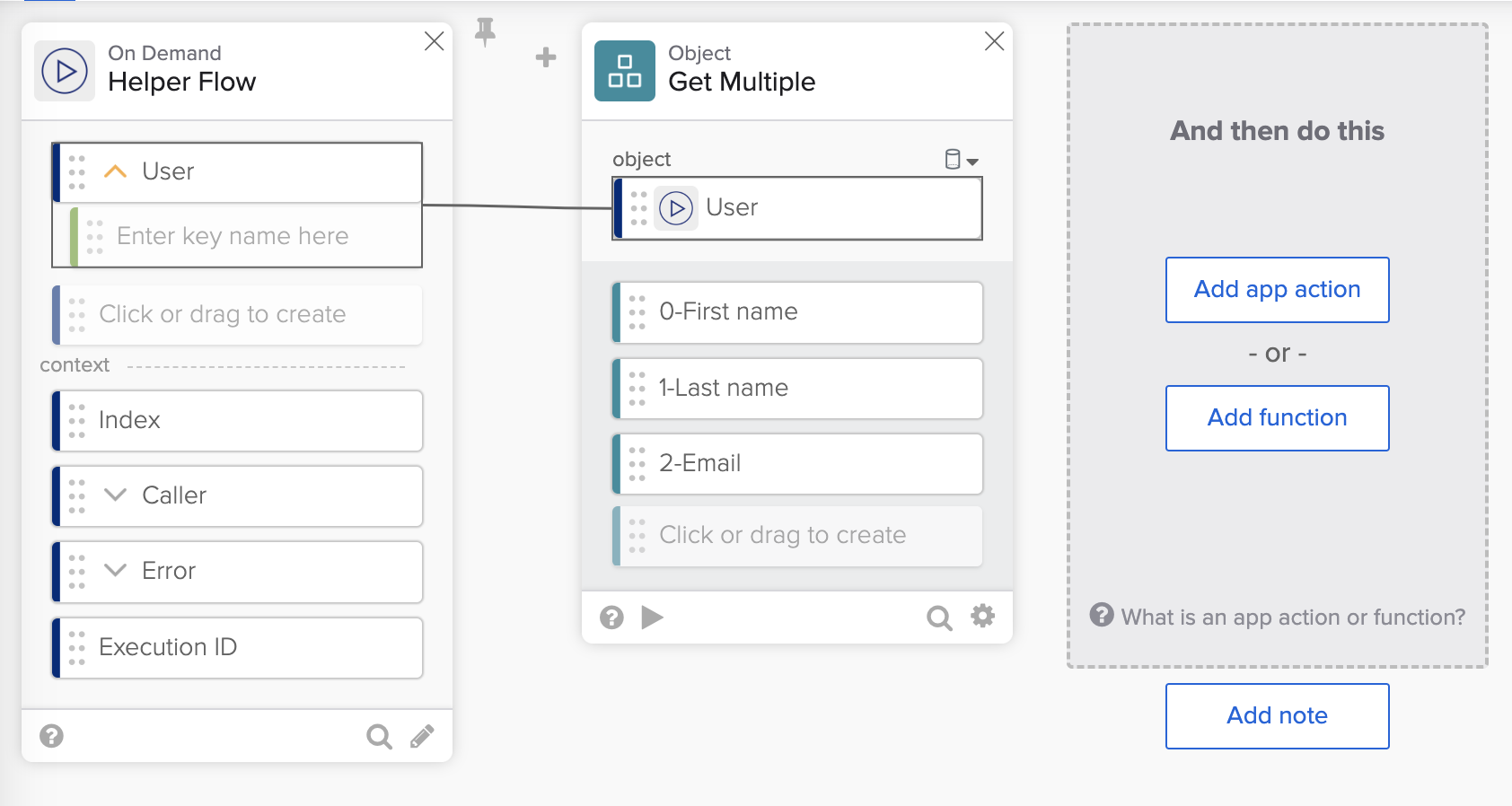The width and height of the screenshot is (1512, 806).
Task: Open 'What is an app action or function?' help
Action: (x=1277, y=617)
